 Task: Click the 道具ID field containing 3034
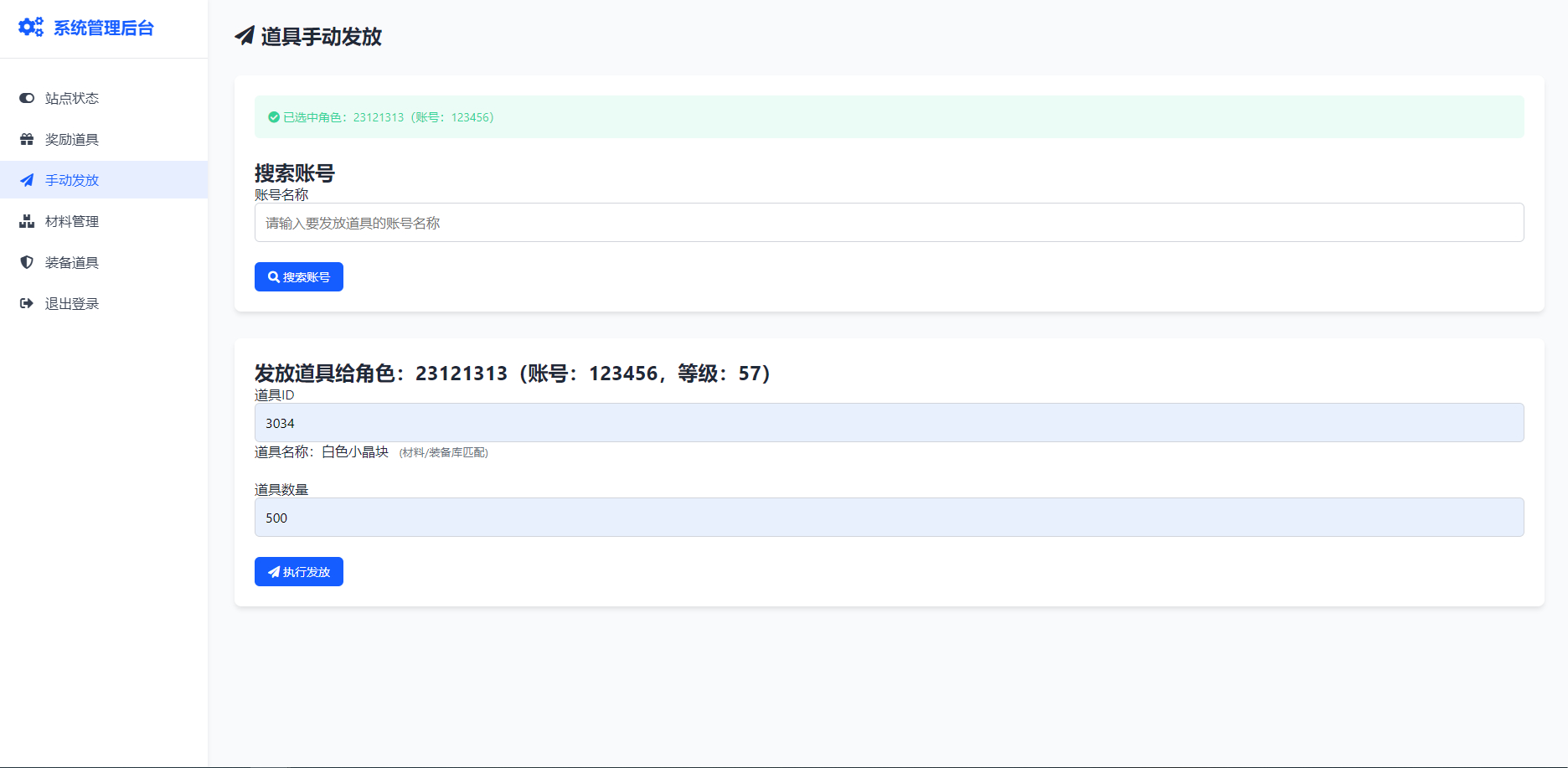pyautogui.click(x=889, y=423)
